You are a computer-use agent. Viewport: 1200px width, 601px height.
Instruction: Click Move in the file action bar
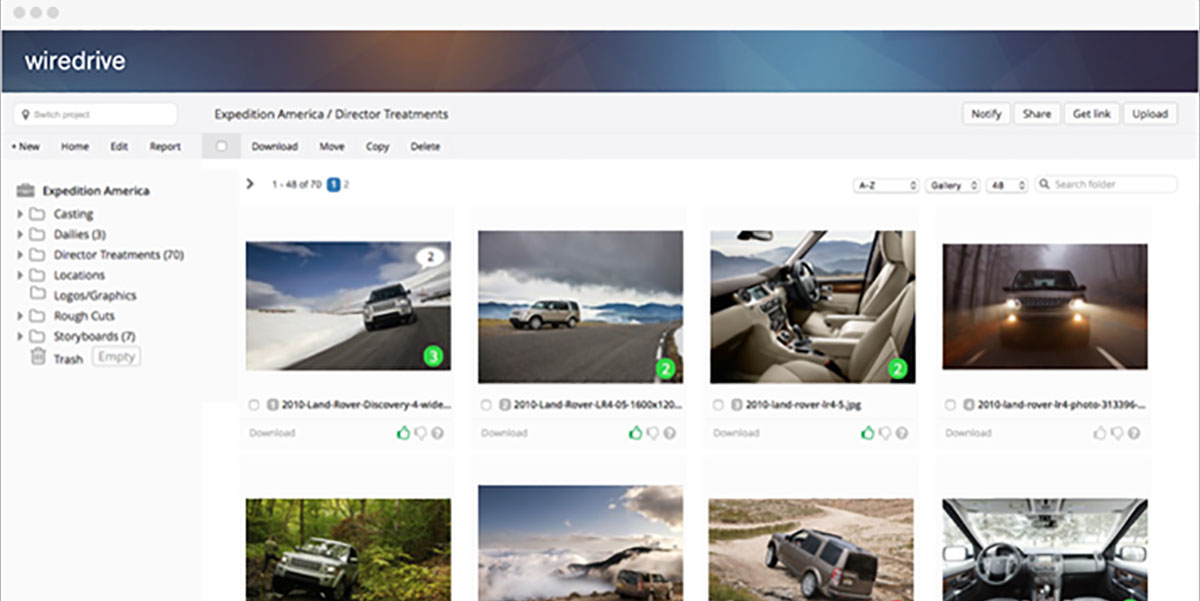tap(332, 146)
